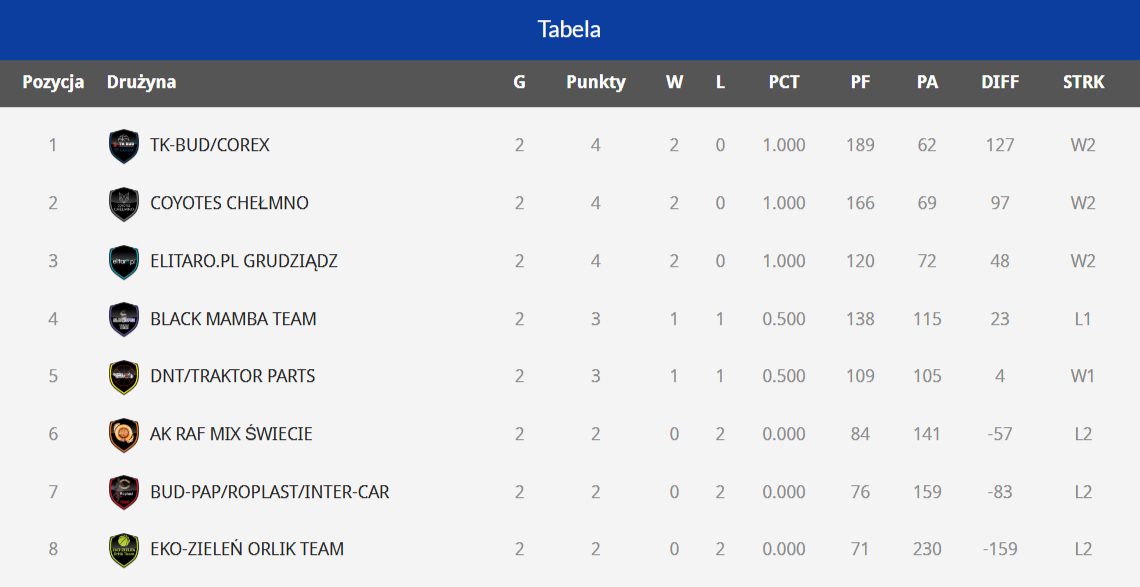Click the Elitaro.pl Grudziądz team logo
Image resolution: width=1140 pixels, height=587 pixels.
point(122,262)
